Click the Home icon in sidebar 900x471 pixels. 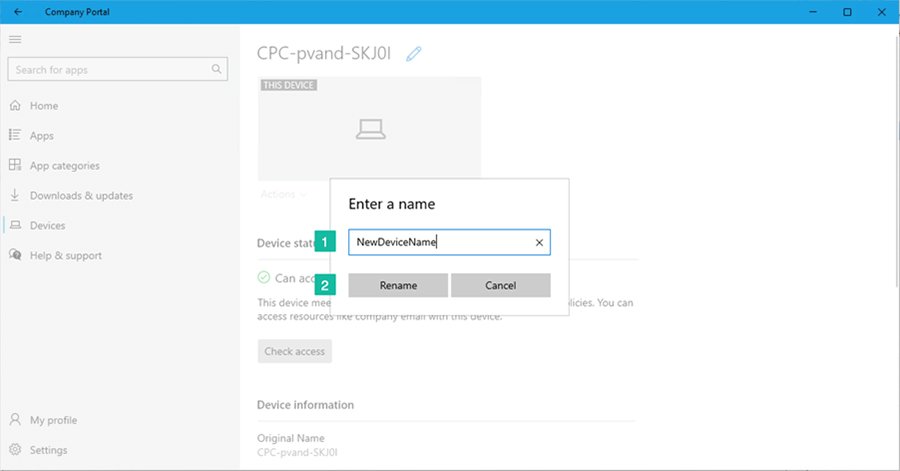15,106
